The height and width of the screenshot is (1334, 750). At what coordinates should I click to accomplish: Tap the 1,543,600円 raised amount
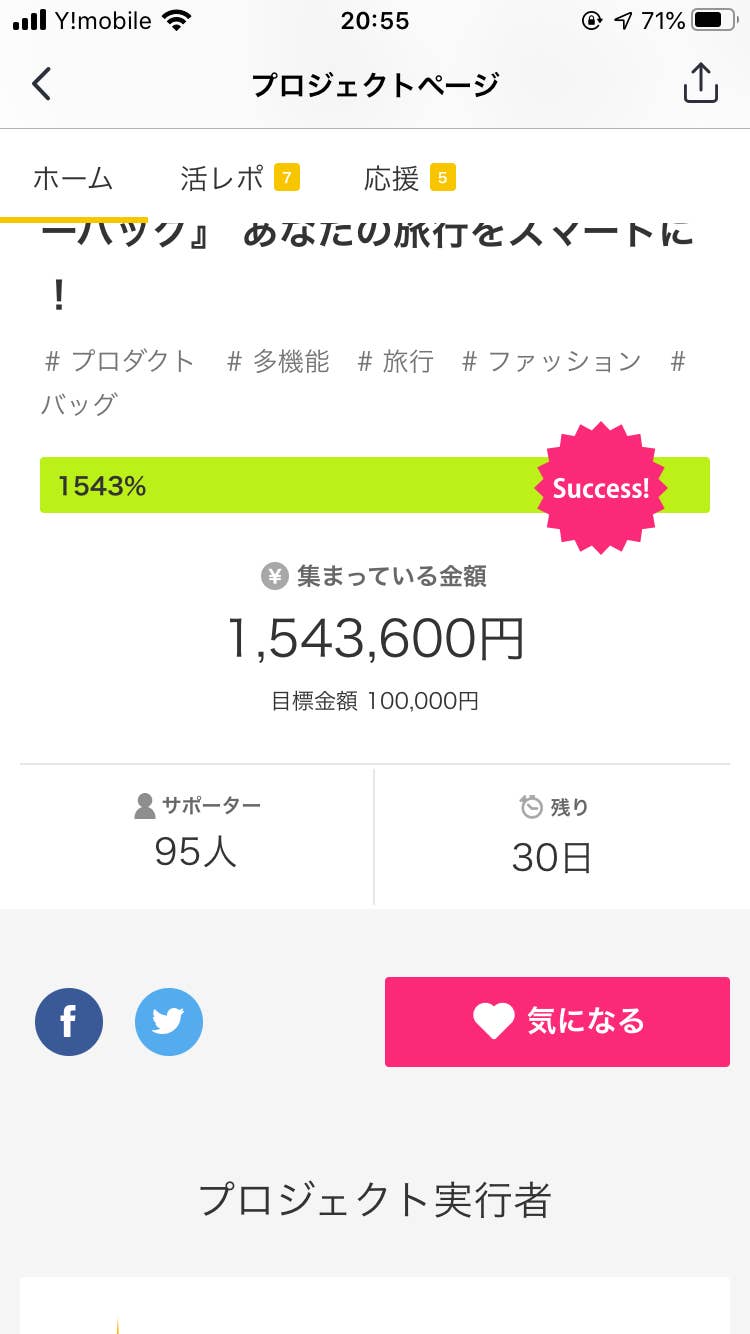tap(376, 638)
